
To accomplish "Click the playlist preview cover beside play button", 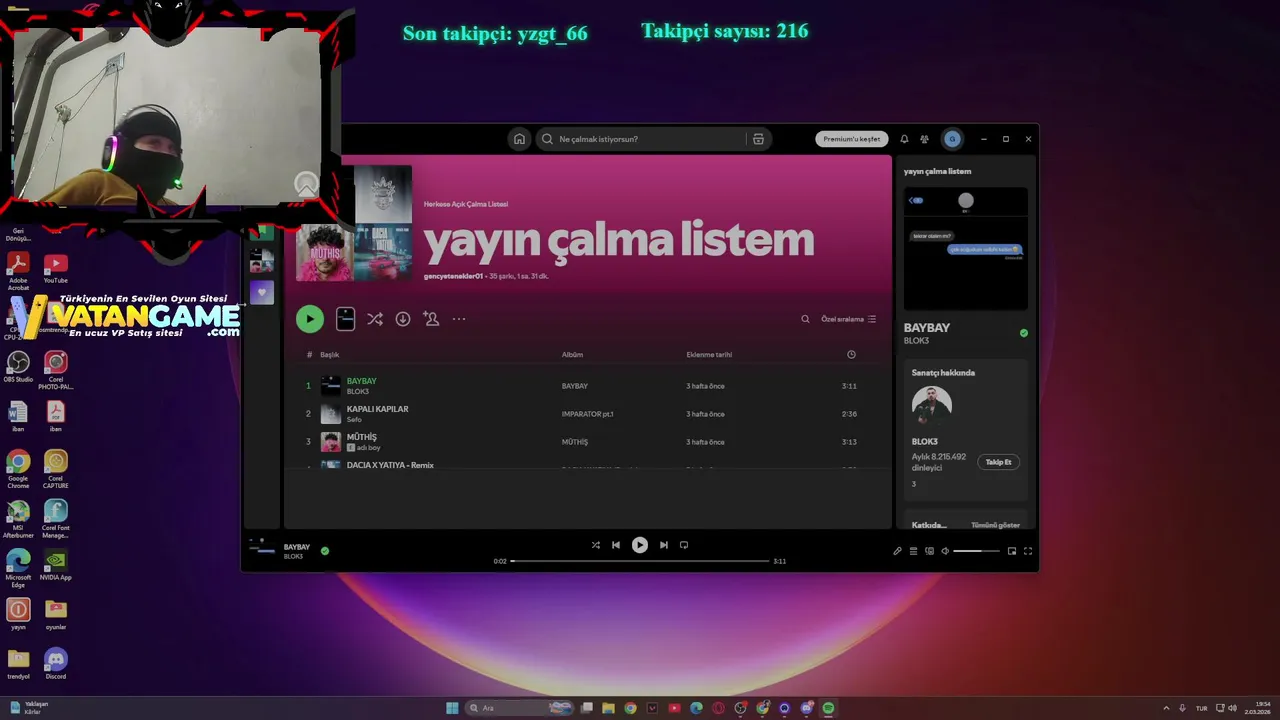I will pyautogui.click(x=346, y=319).
